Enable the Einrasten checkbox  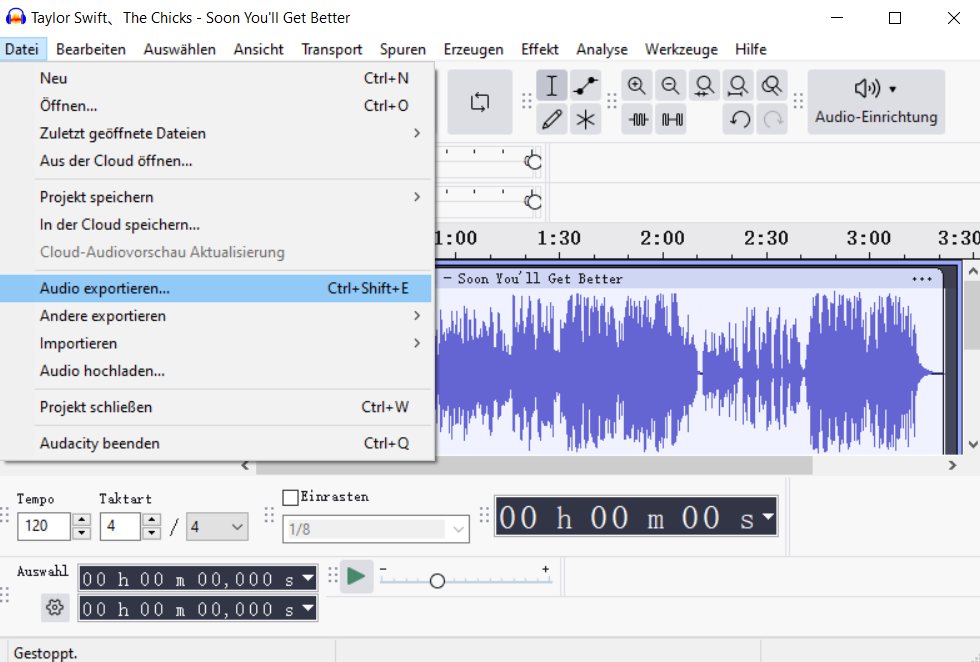pos(290,498)
